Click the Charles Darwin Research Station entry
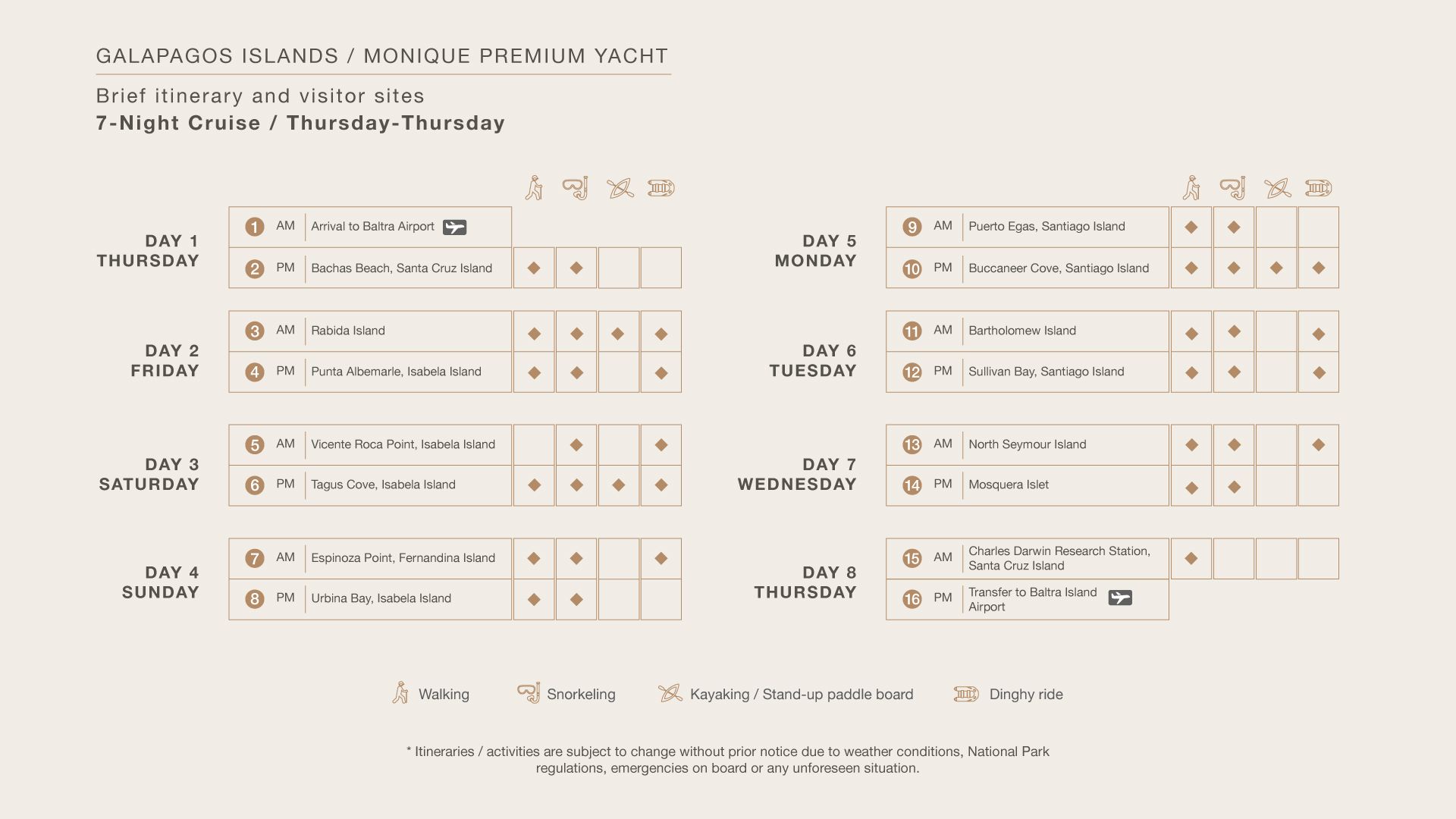Image resolution: width=1456 pixels, height=819 pixels. 1059,558
